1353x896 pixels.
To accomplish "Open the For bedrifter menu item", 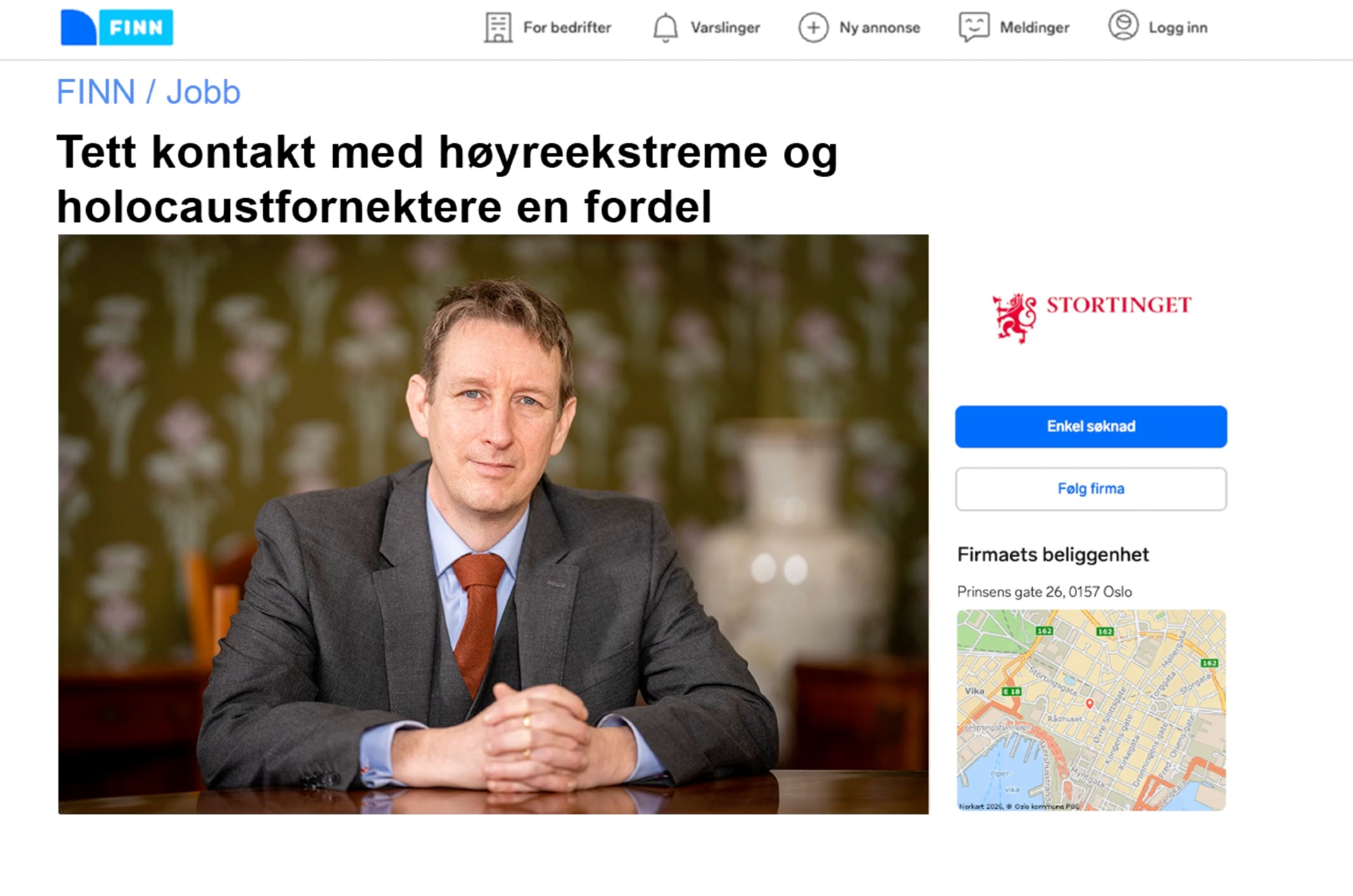I will pyautogui.click(x=567, y=28).
